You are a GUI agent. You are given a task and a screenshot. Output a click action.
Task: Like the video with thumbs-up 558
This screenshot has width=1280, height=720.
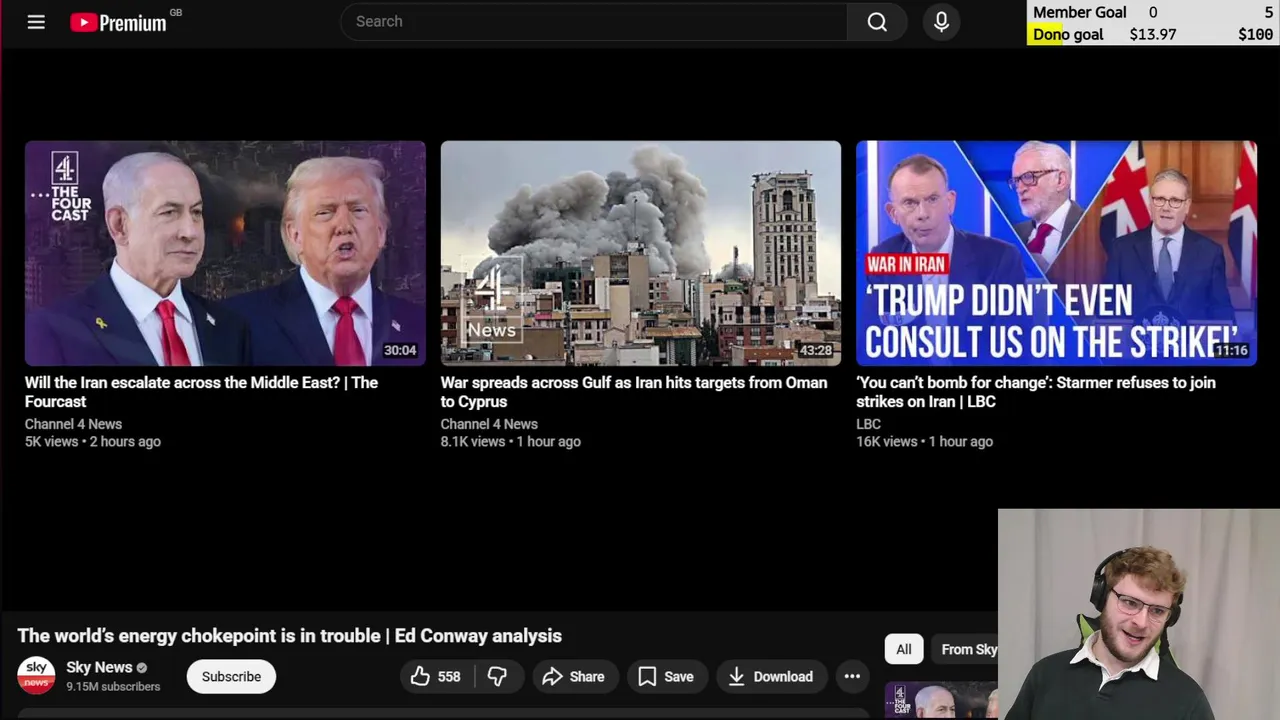click(437, 677)
